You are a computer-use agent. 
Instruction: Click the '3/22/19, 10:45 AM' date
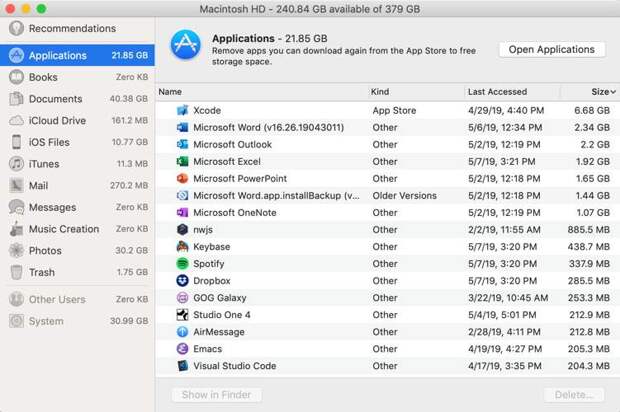point(508,298)
